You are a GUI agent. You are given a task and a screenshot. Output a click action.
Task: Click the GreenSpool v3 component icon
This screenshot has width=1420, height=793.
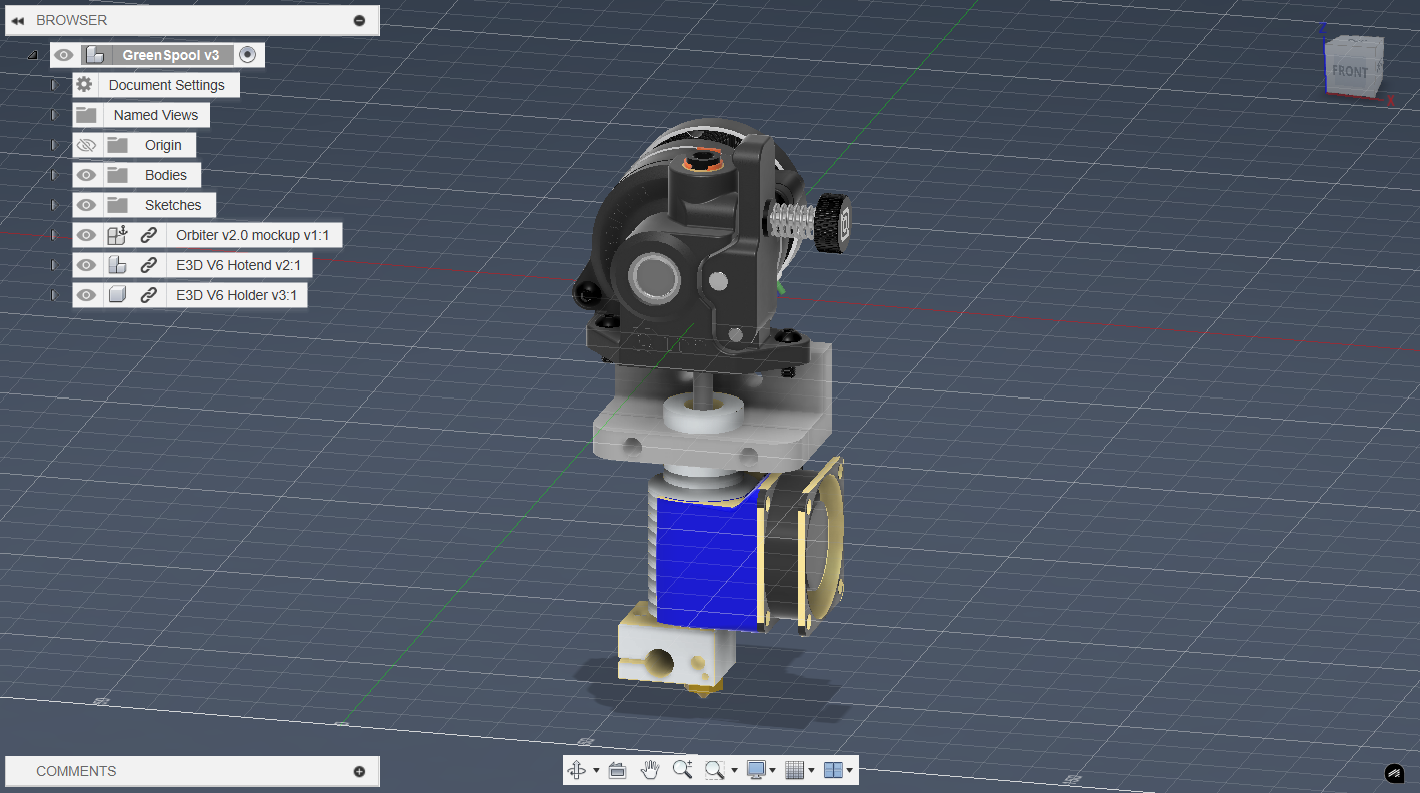pyautogui.click(x=95, y=55)
